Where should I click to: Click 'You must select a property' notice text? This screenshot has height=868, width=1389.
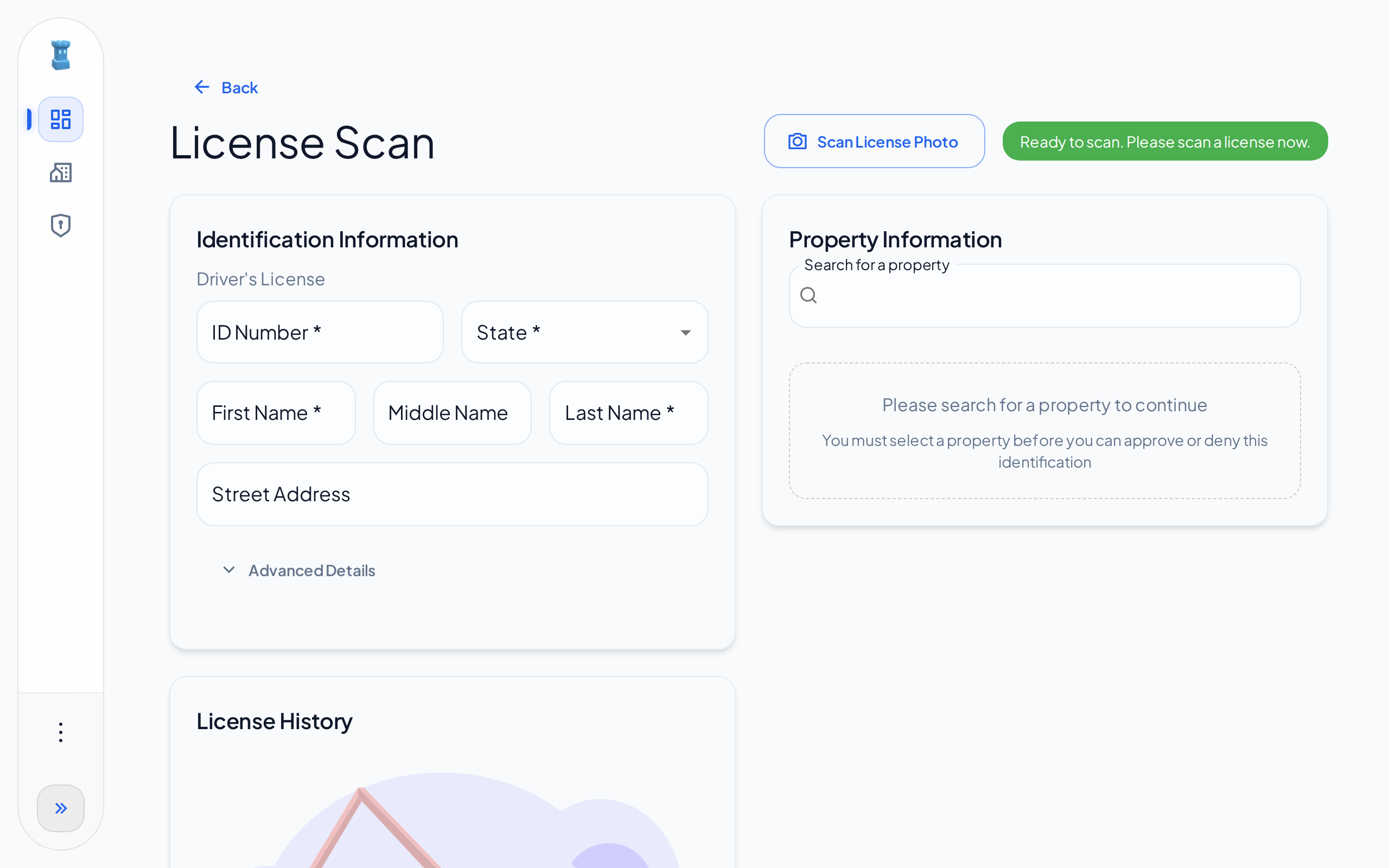(x=1044, y=451)
